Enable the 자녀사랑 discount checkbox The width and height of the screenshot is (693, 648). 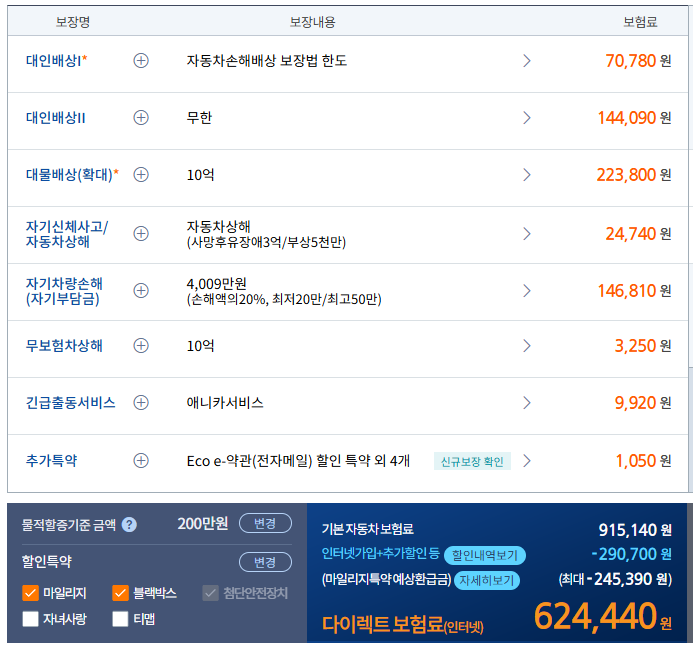point(30,619)
